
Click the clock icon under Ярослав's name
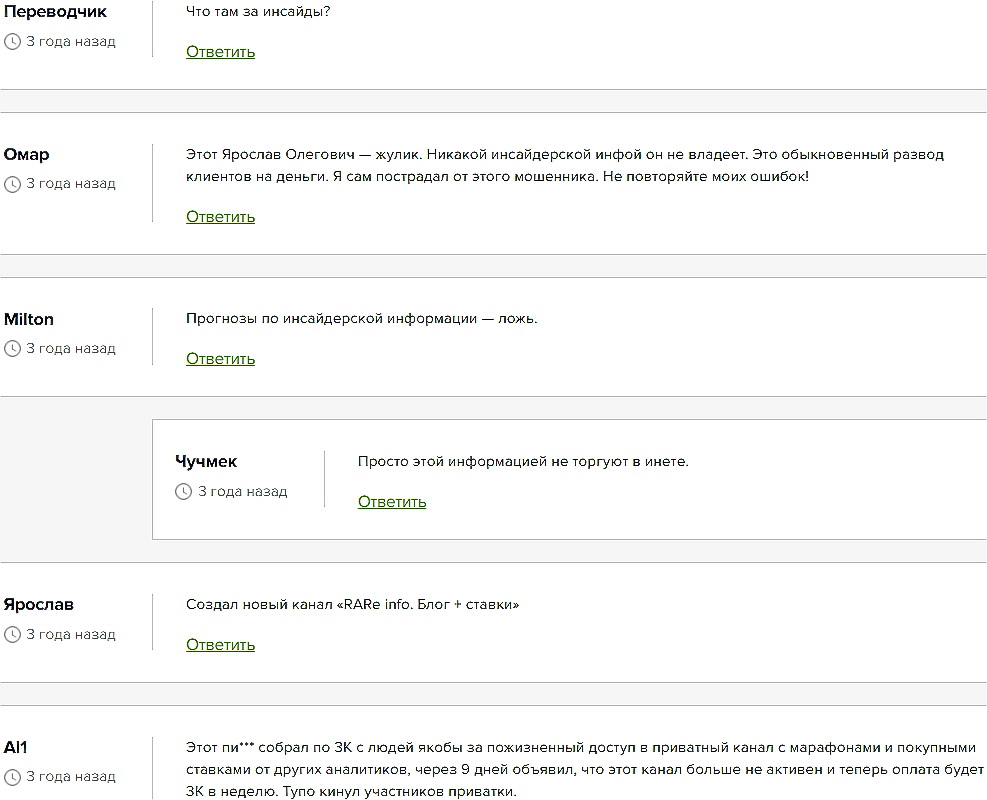[x=12, y=635]
